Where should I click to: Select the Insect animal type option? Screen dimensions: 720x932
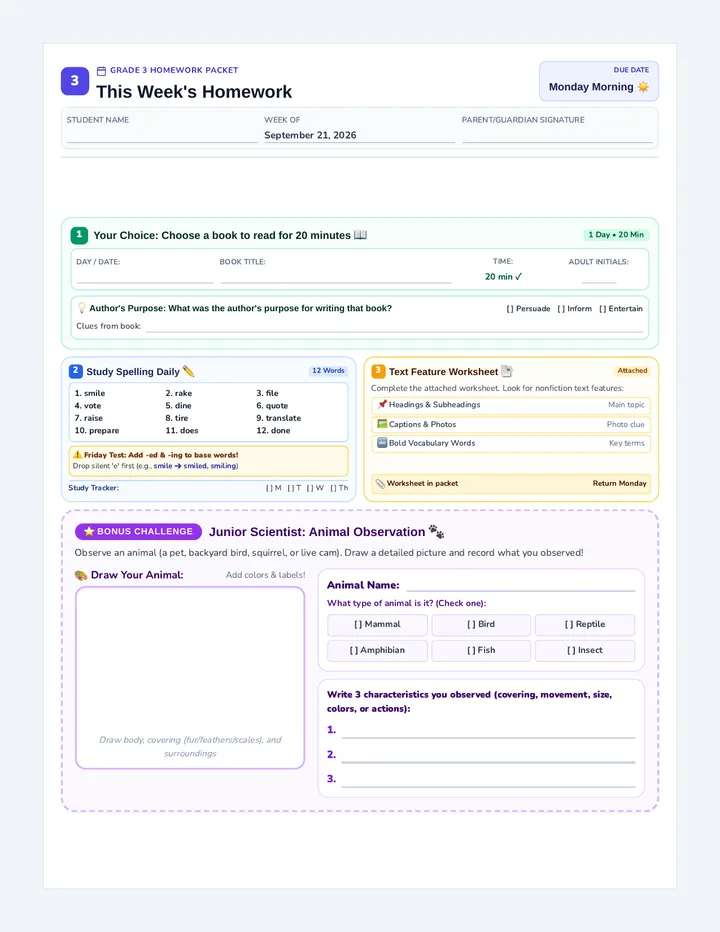pyautogui.click(x=585, y=651)
